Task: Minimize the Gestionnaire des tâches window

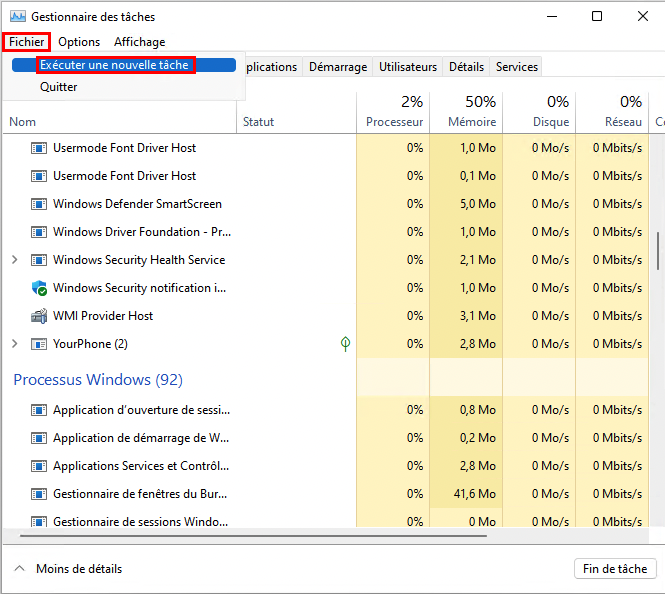Action: click(x=552, y=17)
